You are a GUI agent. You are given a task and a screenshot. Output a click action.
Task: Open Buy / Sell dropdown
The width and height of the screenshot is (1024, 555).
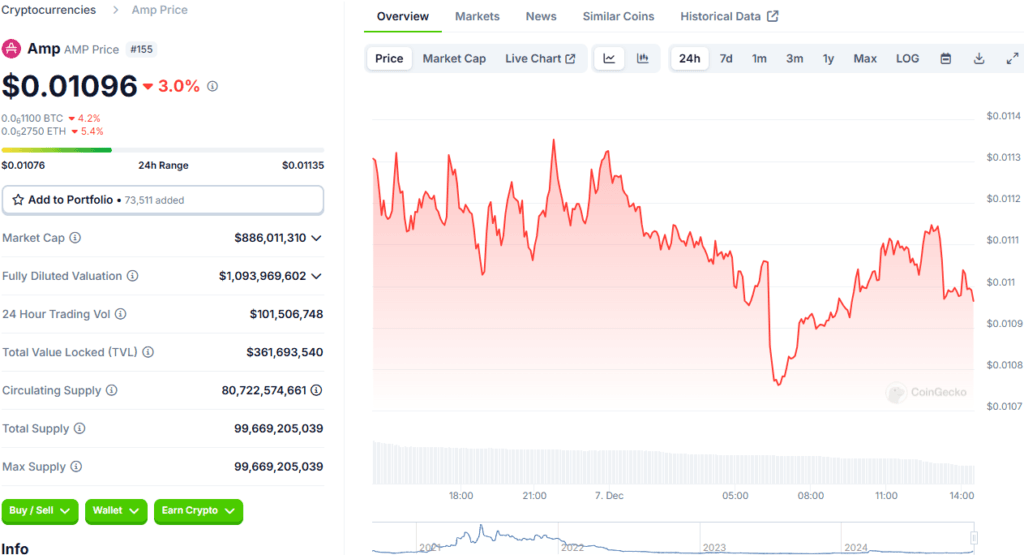(40, 511)
